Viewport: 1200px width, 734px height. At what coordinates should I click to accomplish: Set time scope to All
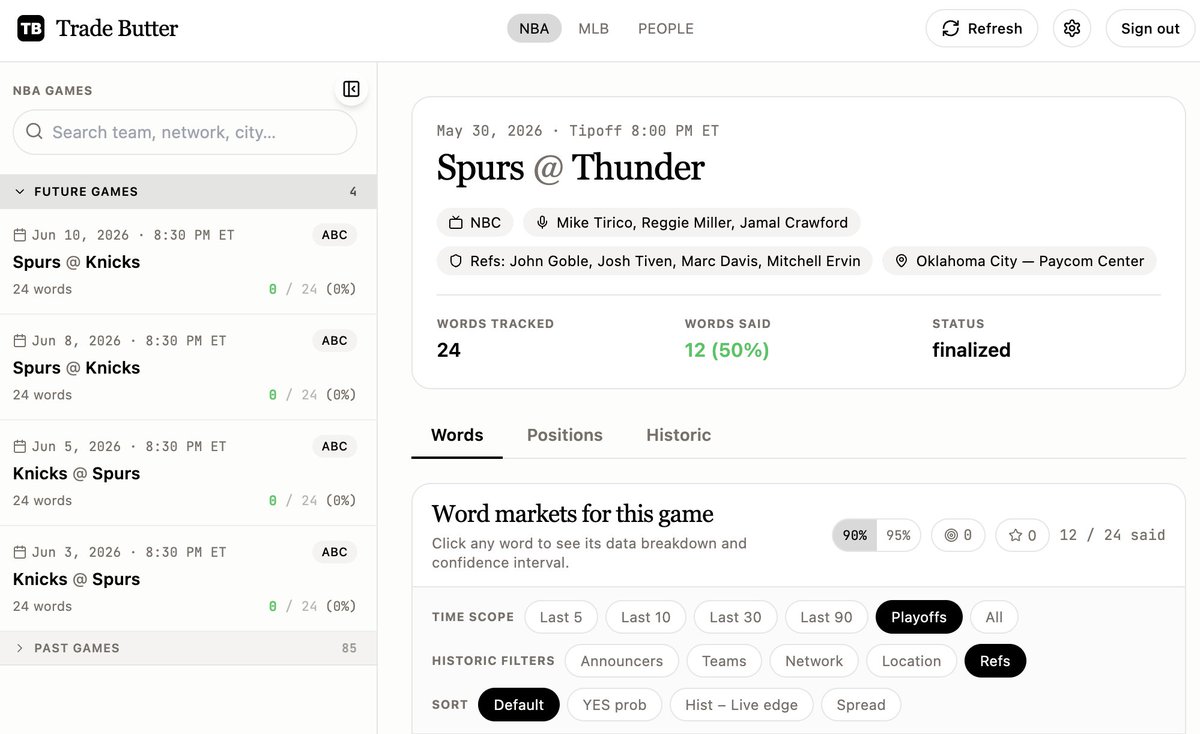(994, 617)
